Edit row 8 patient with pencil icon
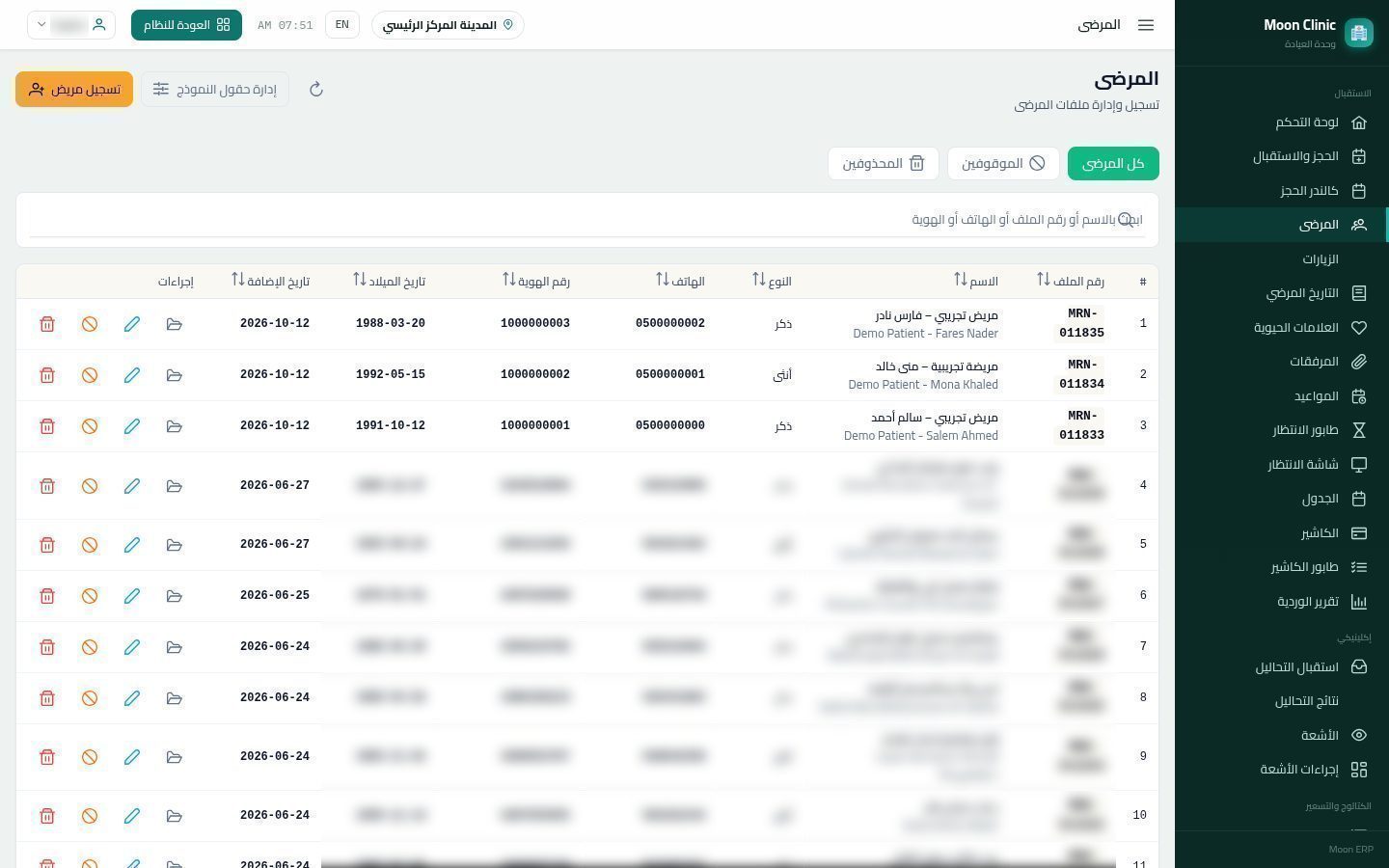The image size is (1389, 868). (132, 698)
